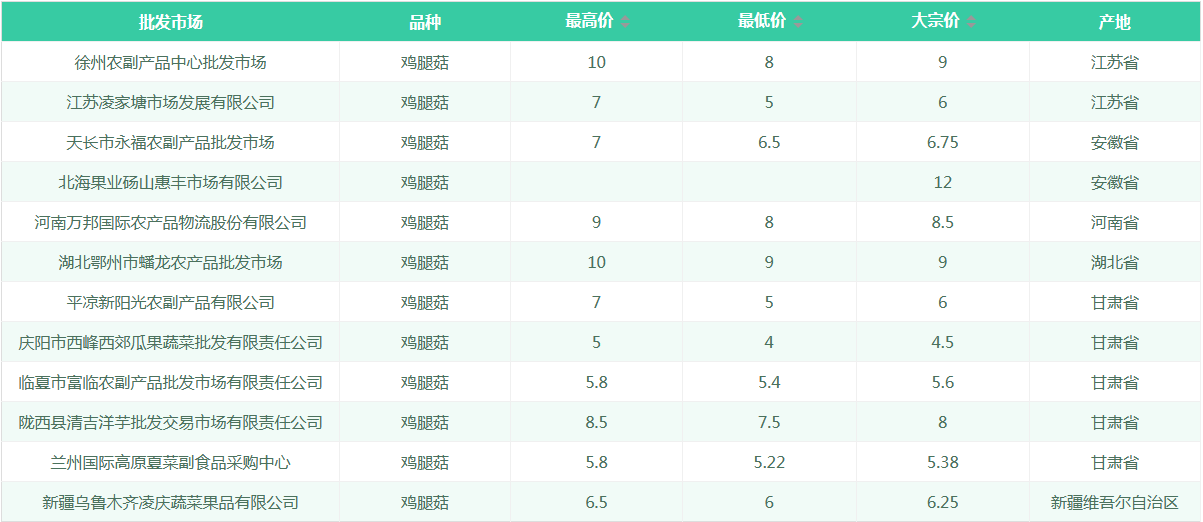Select the 批发市场 column header
Screen dimensions: 1203x522
171,22
